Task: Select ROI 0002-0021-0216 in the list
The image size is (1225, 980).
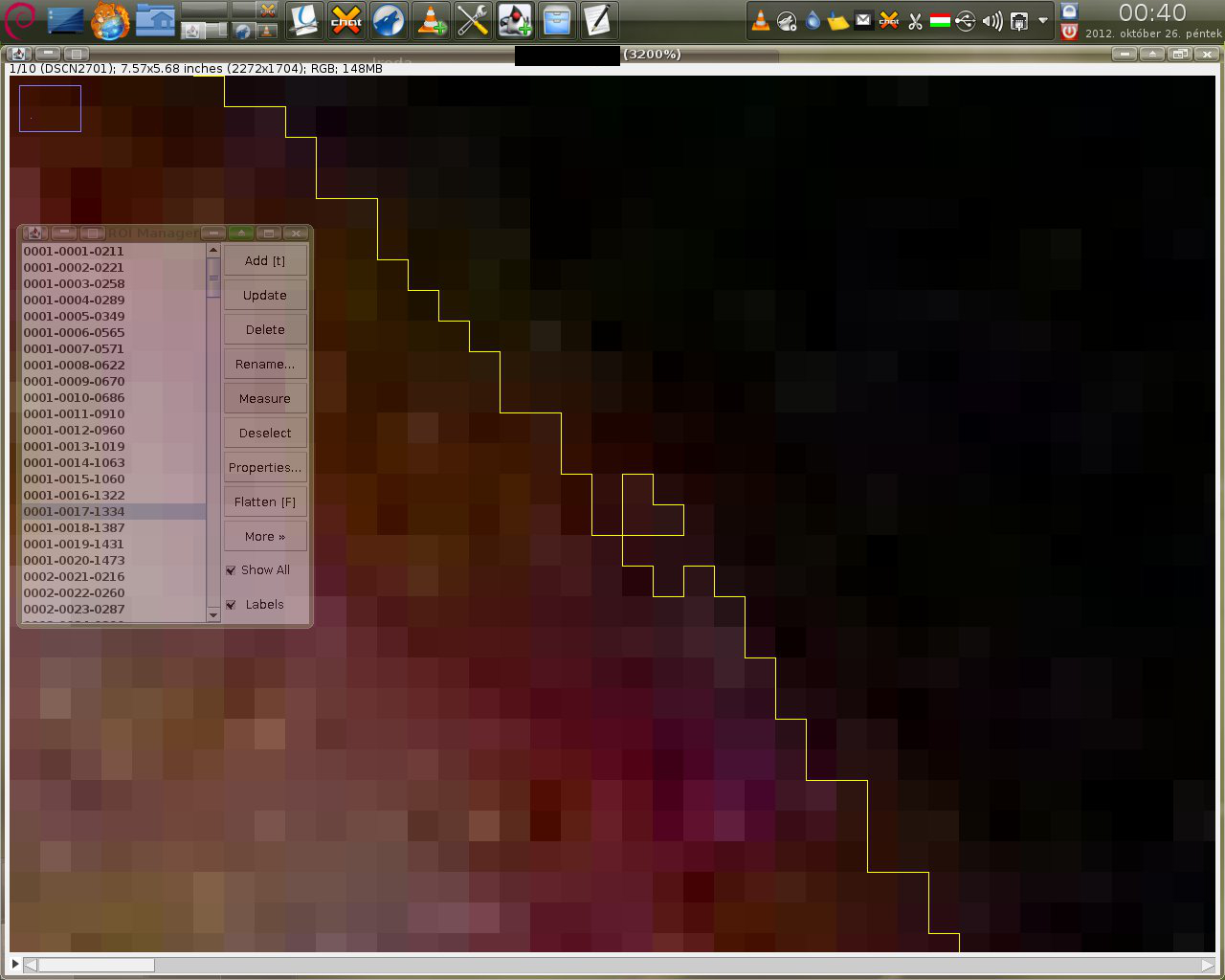Action: pos(75,576)
